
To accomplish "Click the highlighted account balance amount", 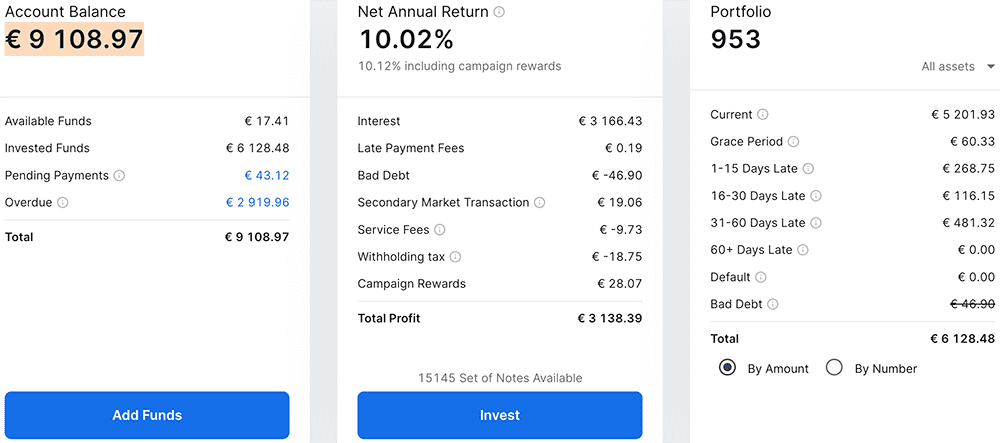I will click(75, 40).
